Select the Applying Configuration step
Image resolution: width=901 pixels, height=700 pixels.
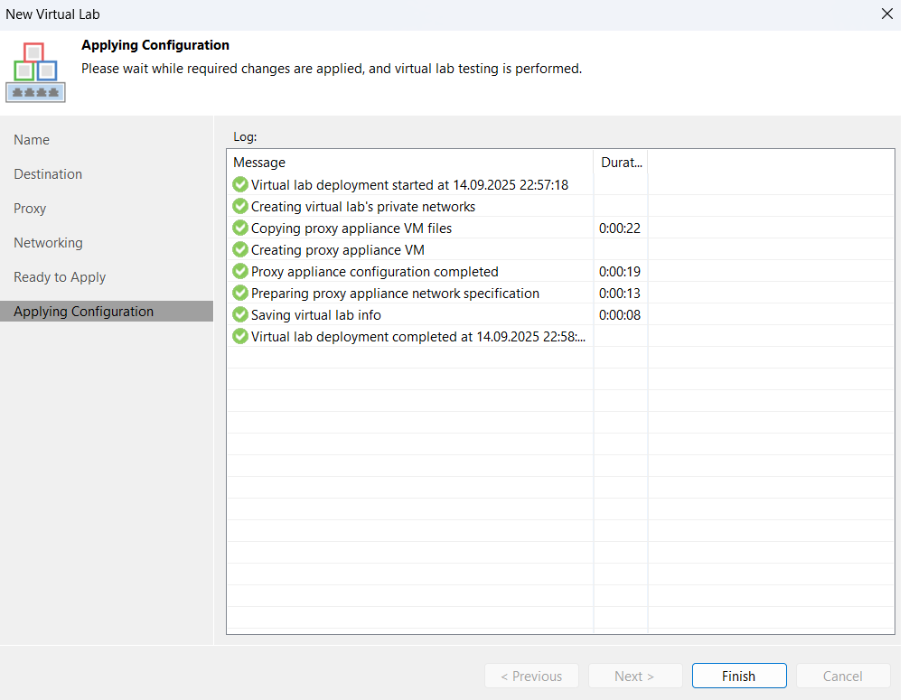pos(84,312)
